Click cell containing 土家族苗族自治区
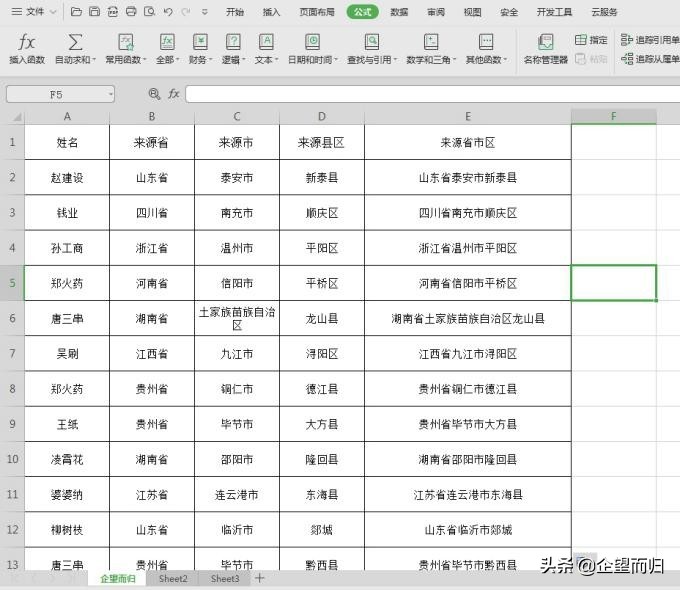The image size is (680, 590). point(237,318)
